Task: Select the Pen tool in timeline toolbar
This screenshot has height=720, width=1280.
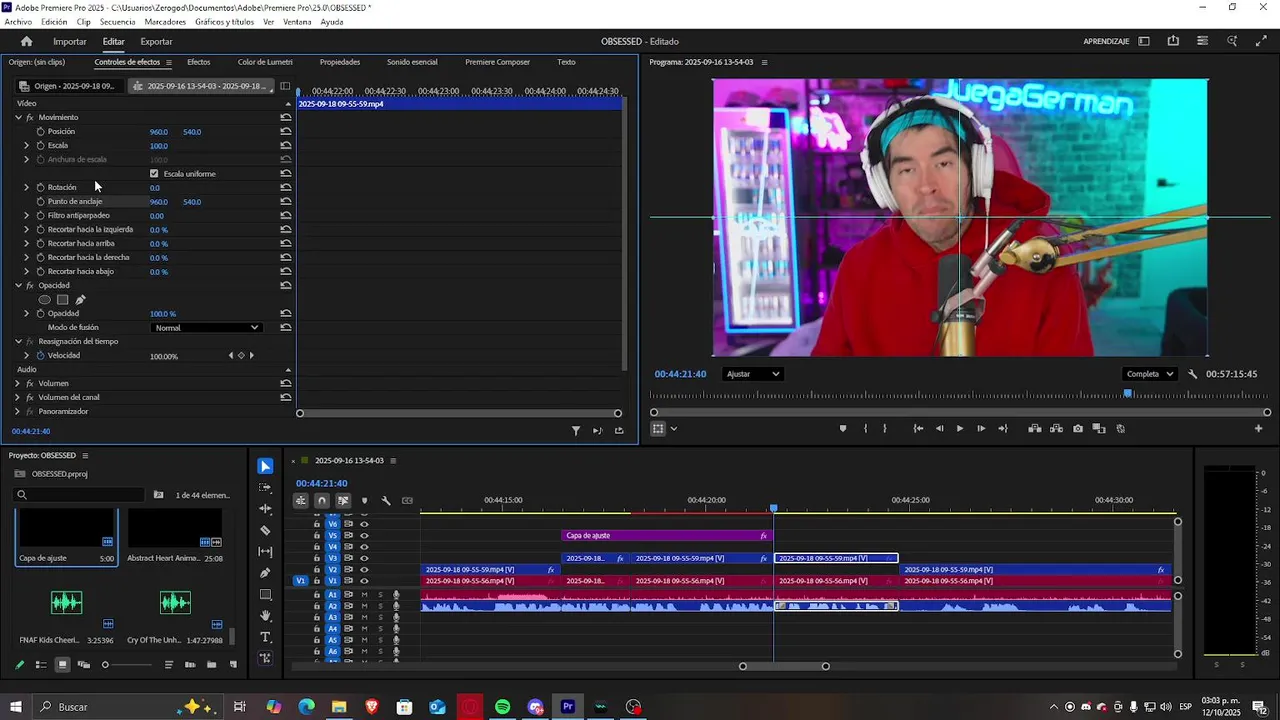Action: [265, 573]
